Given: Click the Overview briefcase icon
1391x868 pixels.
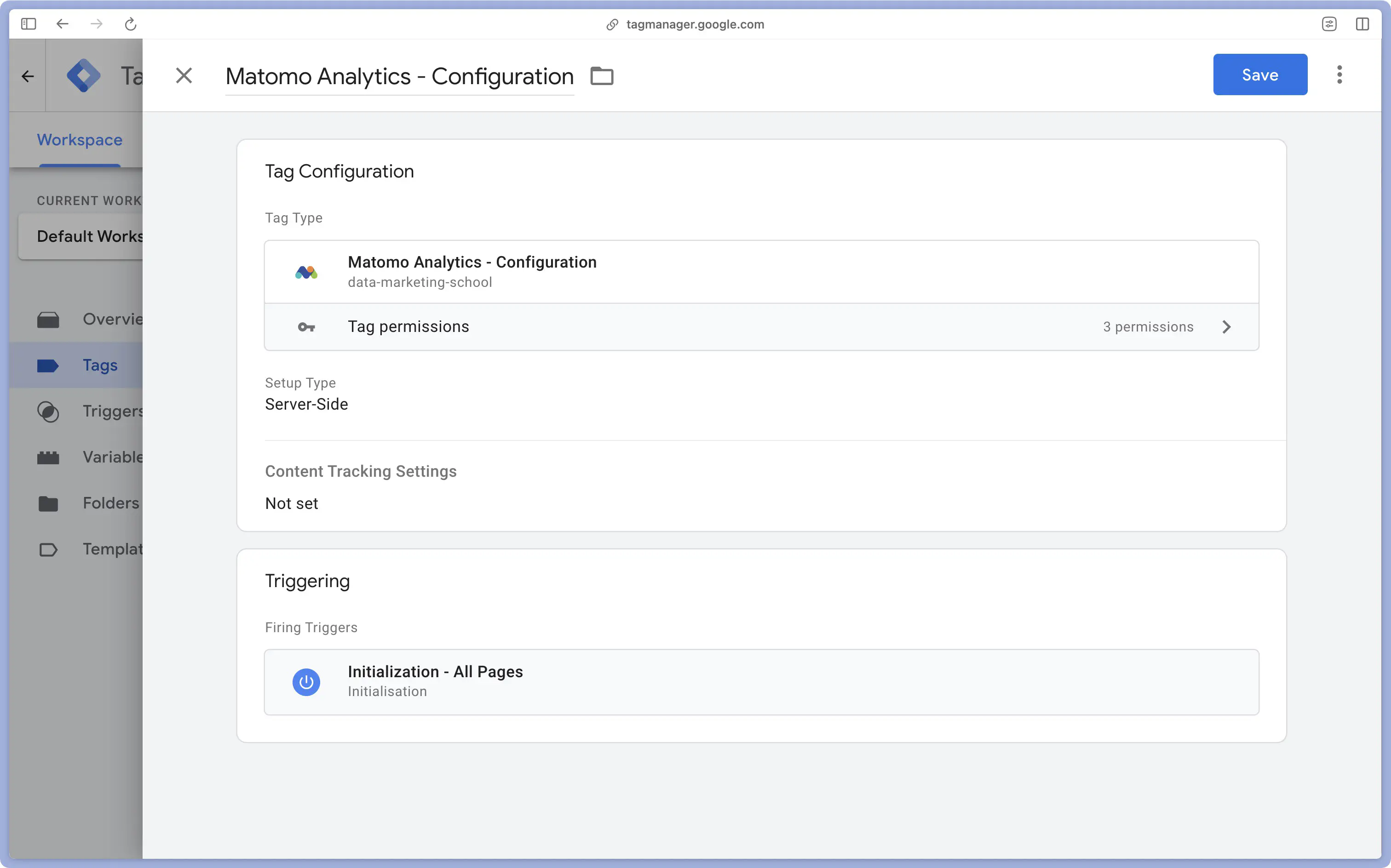Looking at the screenshot, I should click(x=48, y=320).
